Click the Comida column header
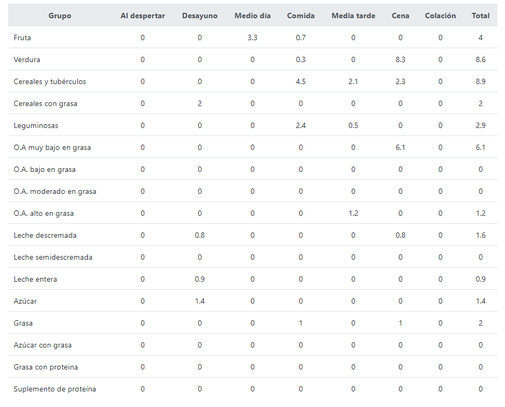Image resolution: width=505 pixels, height=407 pixels. point(301,16)
